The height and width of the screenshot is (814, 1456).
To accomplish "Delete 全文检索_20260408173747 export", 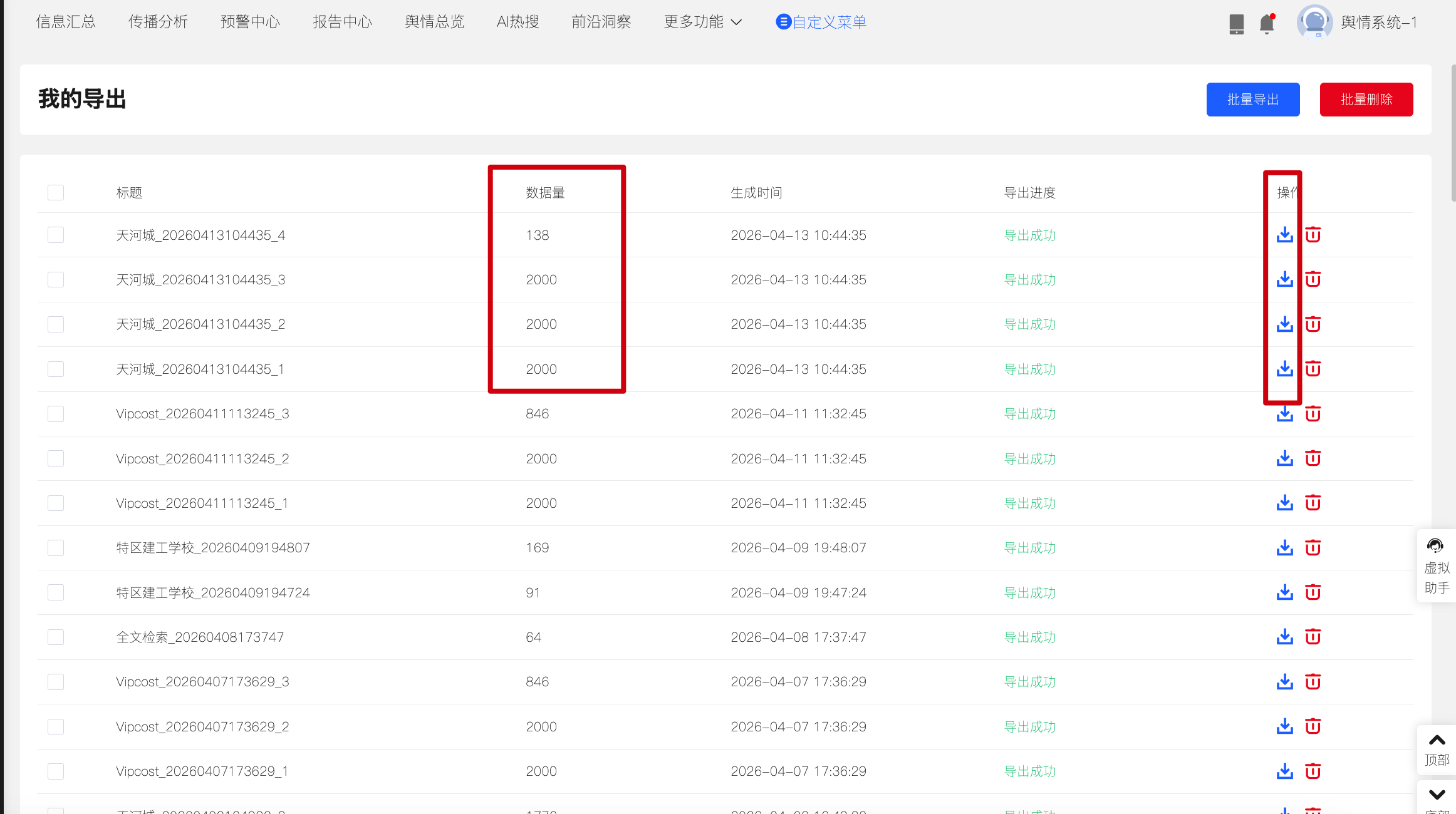I will coord(1313,637).
